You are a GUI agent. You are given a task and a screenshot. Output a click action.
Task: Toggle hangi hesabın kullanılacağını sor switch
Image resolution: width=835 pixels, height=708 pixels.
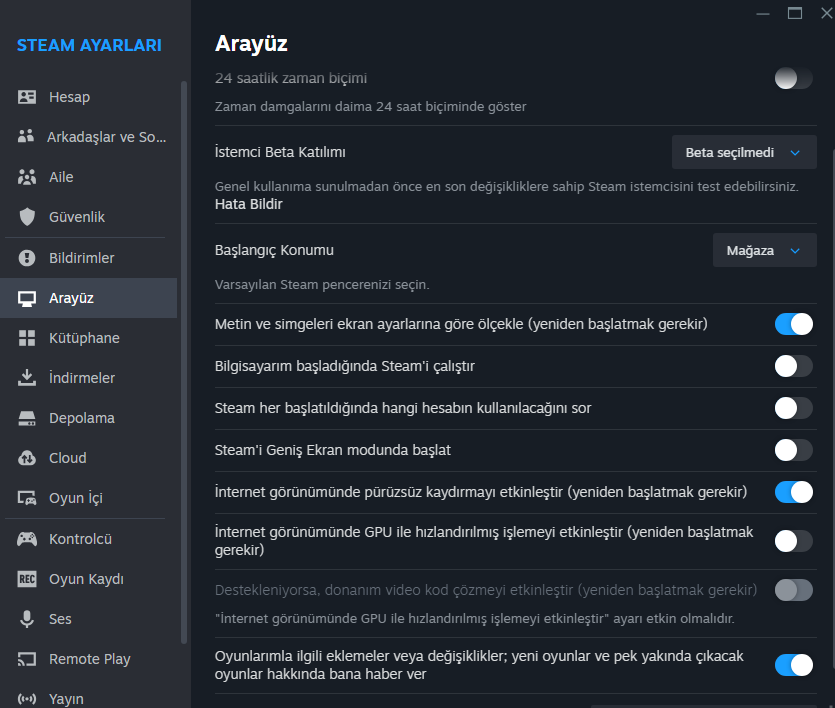coord(793,408)
